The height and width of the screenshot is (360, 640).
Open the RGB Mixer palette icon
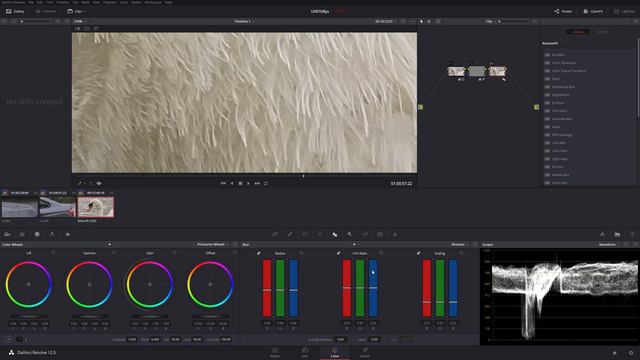(x=52, y=234)
